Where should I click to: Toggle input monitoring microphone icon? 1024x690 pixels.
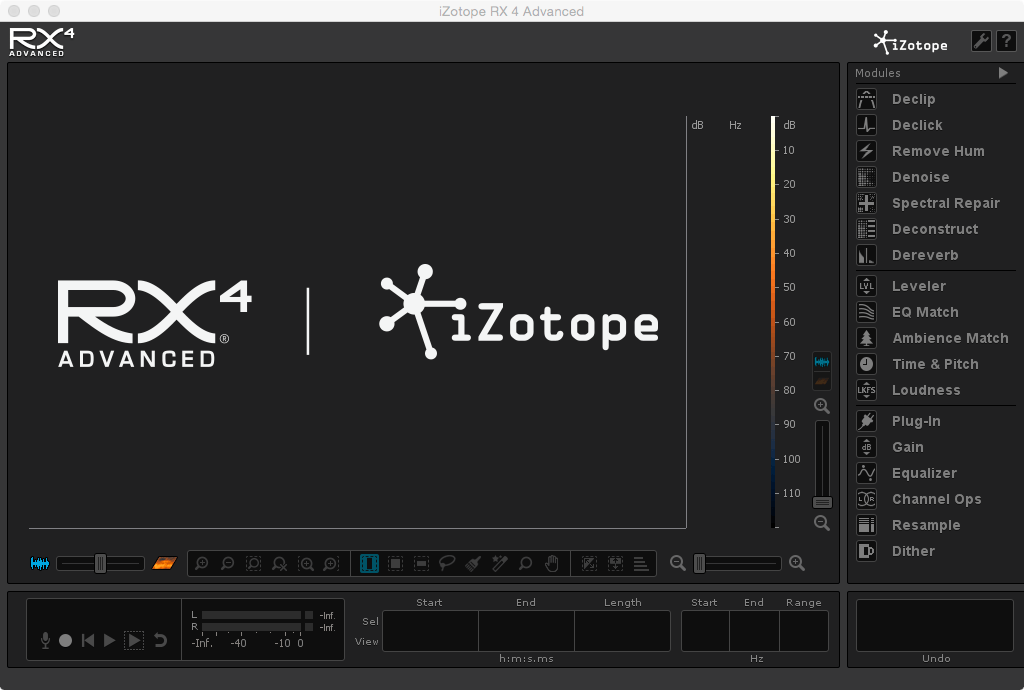45,640
